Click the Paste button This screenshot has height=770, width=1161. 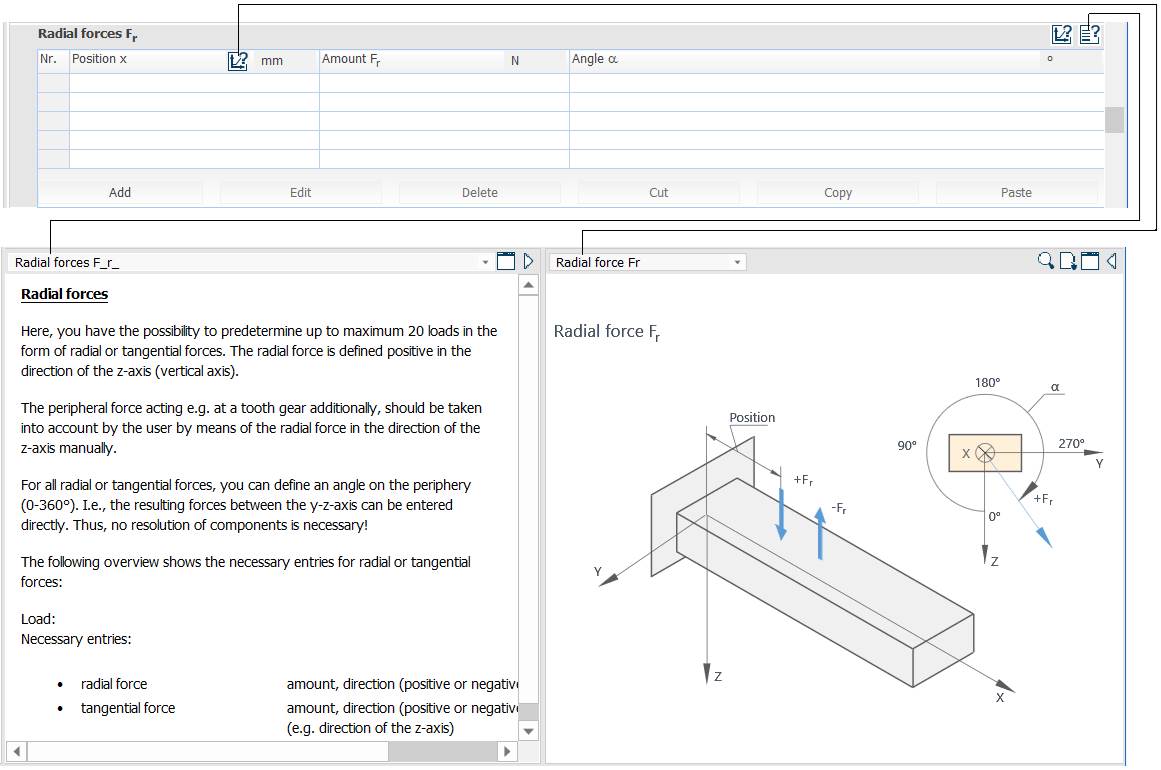click(x=1017, y=192)
